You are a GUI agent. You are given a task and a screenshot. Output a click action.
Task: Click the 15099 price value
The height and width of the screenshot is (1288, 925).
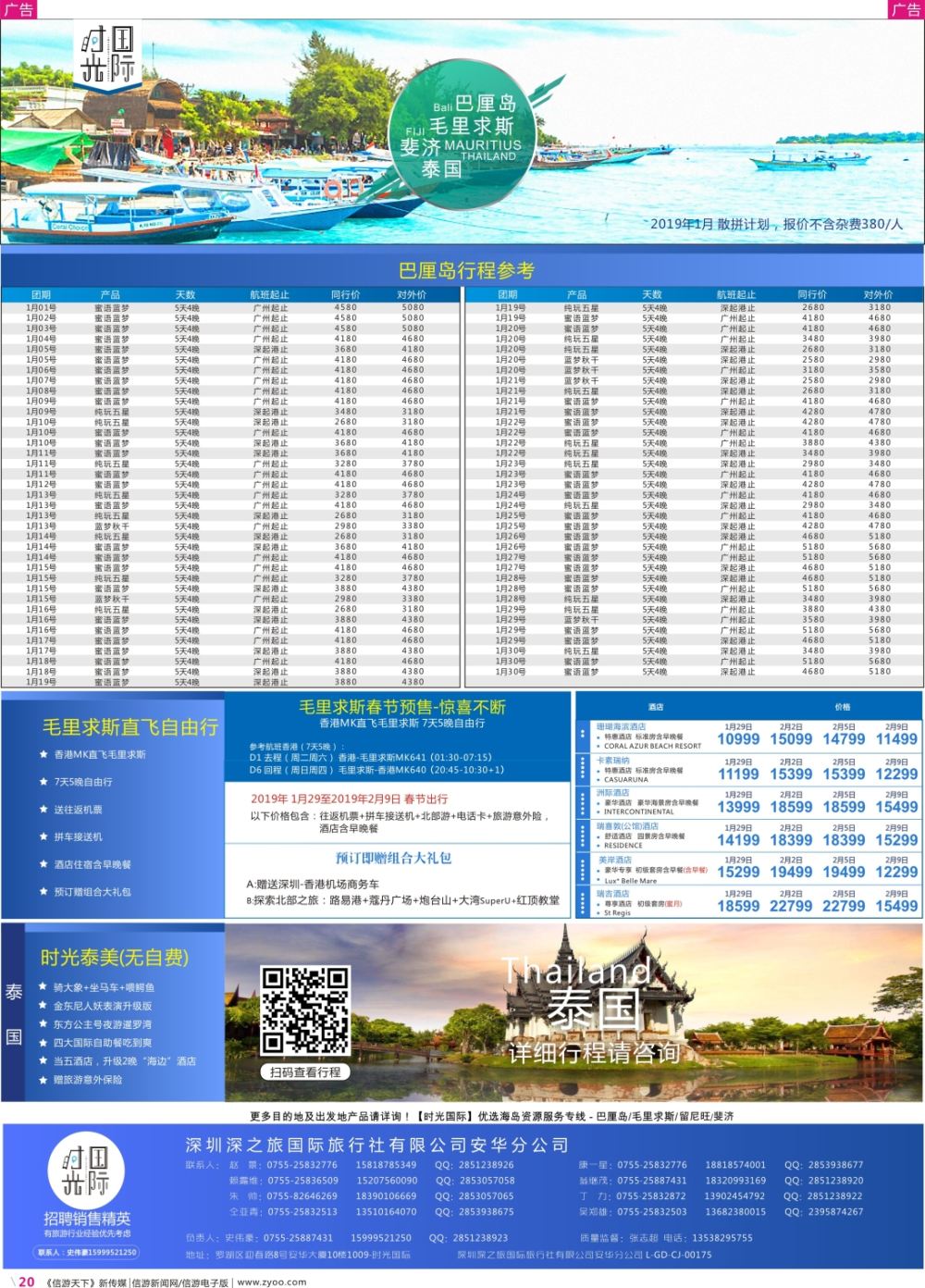pos(791,738)
